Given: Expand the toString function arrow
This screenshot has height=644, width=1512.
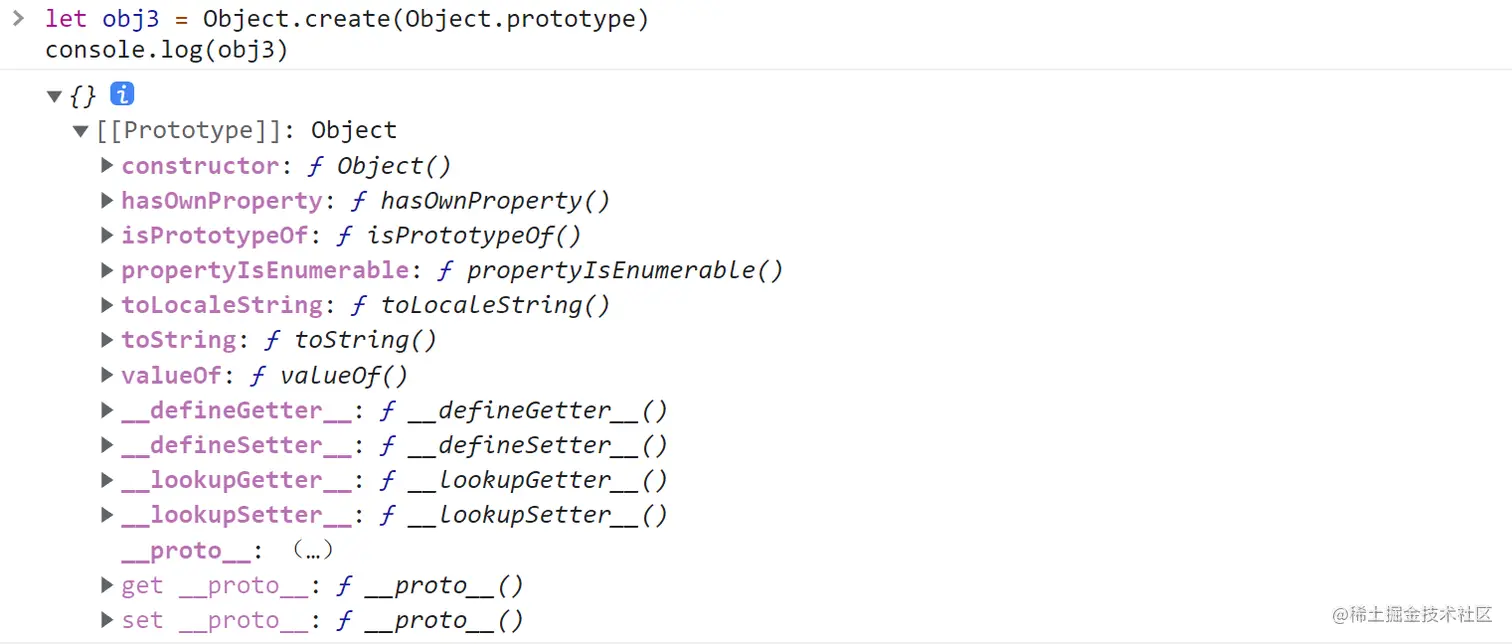Looking at the screenshot, I should (x=108, y=340).
